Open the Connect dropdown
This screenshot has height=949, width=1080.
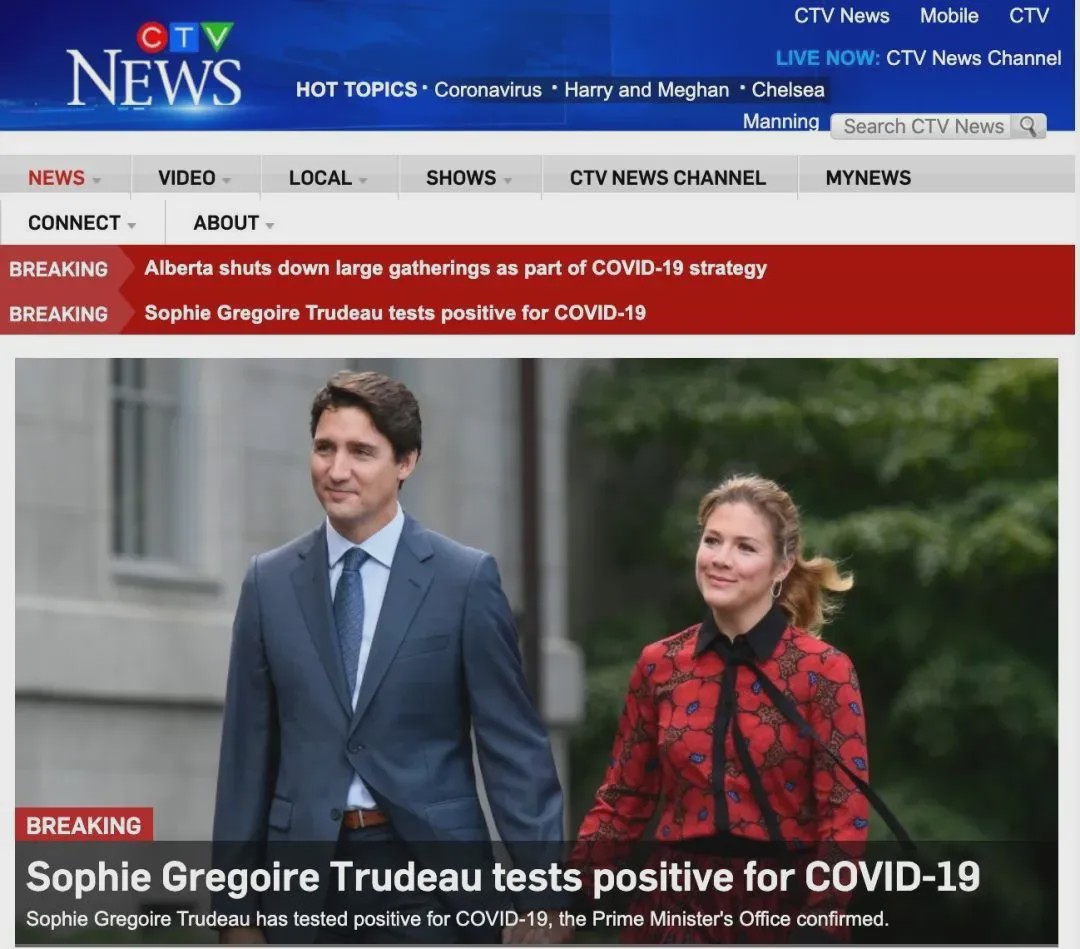[x=82, y=223]
